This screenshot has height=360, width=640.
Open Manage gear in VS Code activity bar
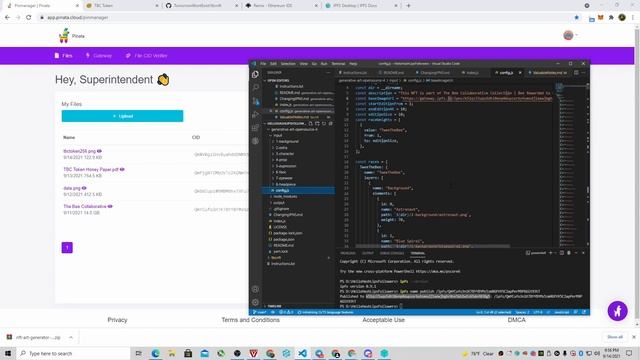tap(256, 302)
